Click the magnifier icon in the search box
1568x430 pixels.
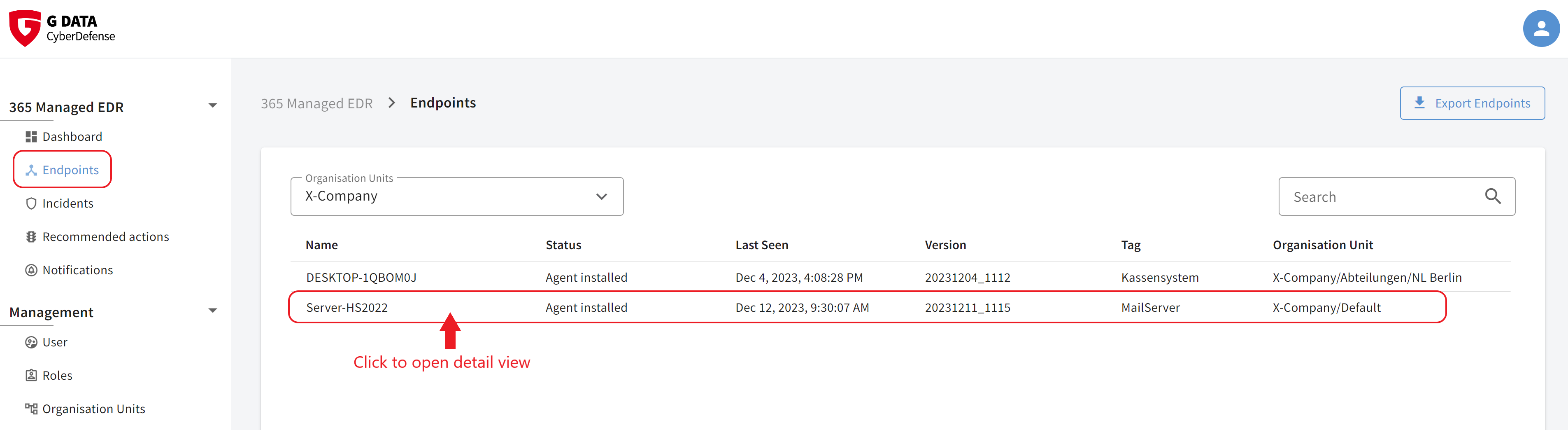pos(1493,196)
